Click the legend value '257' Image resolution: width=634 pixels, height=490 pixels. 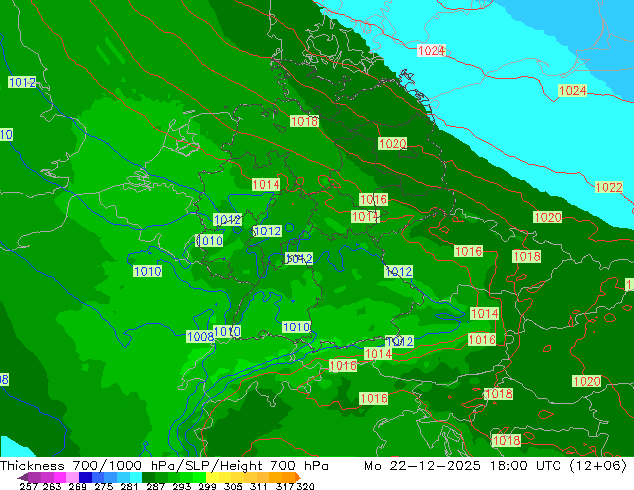tap(29, 486)
